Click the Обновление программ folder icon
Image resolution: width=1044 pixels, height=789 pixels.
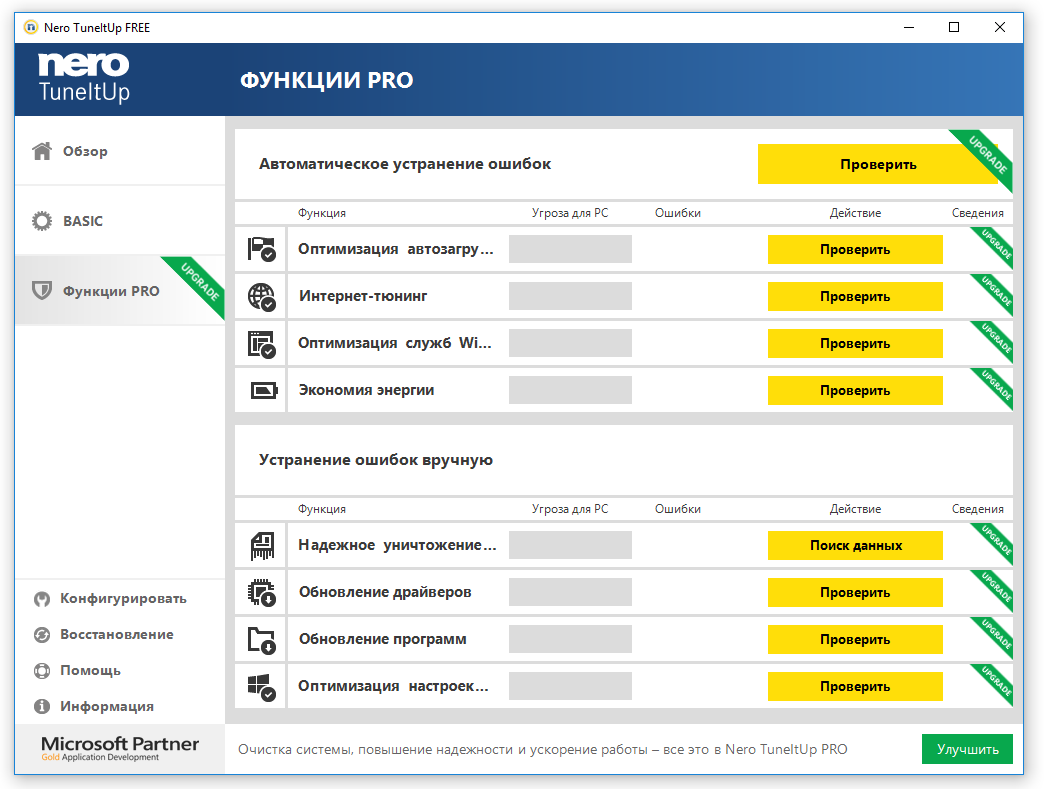pos(262,640)
